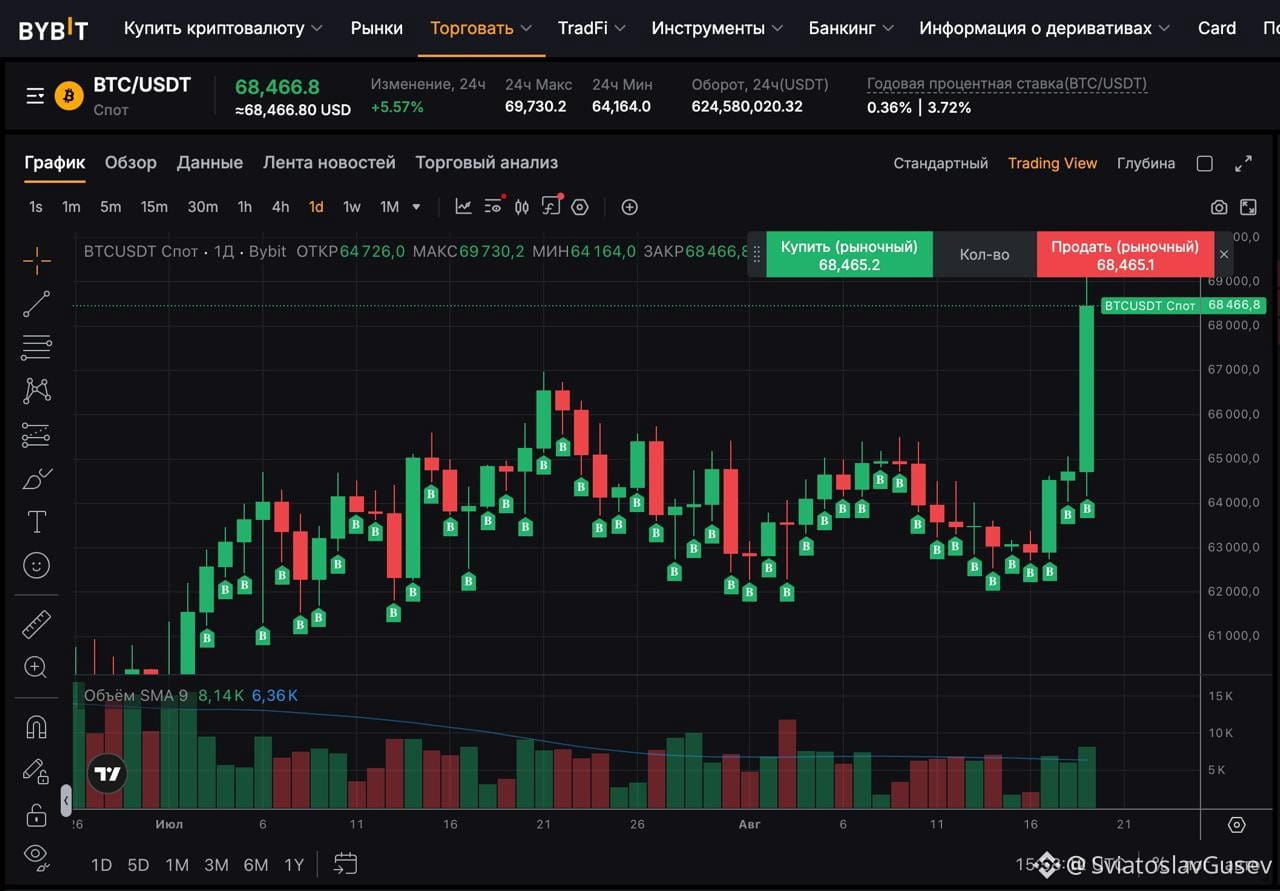Select the Trading View chart mode
Viewport: 1280px width, 891px height.
[1052, 163]
